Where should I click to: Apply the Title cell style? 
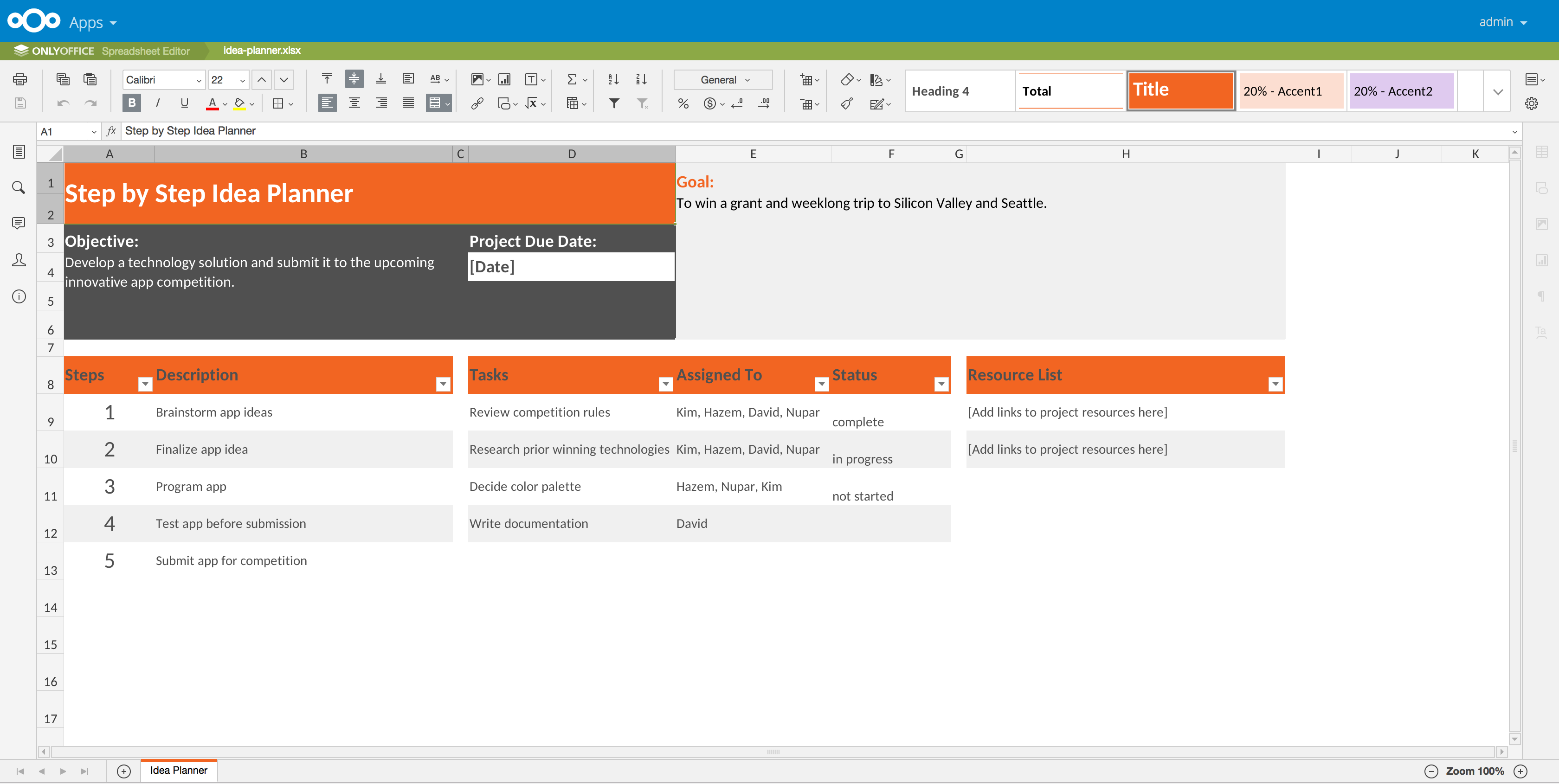tap(1180, 91)
